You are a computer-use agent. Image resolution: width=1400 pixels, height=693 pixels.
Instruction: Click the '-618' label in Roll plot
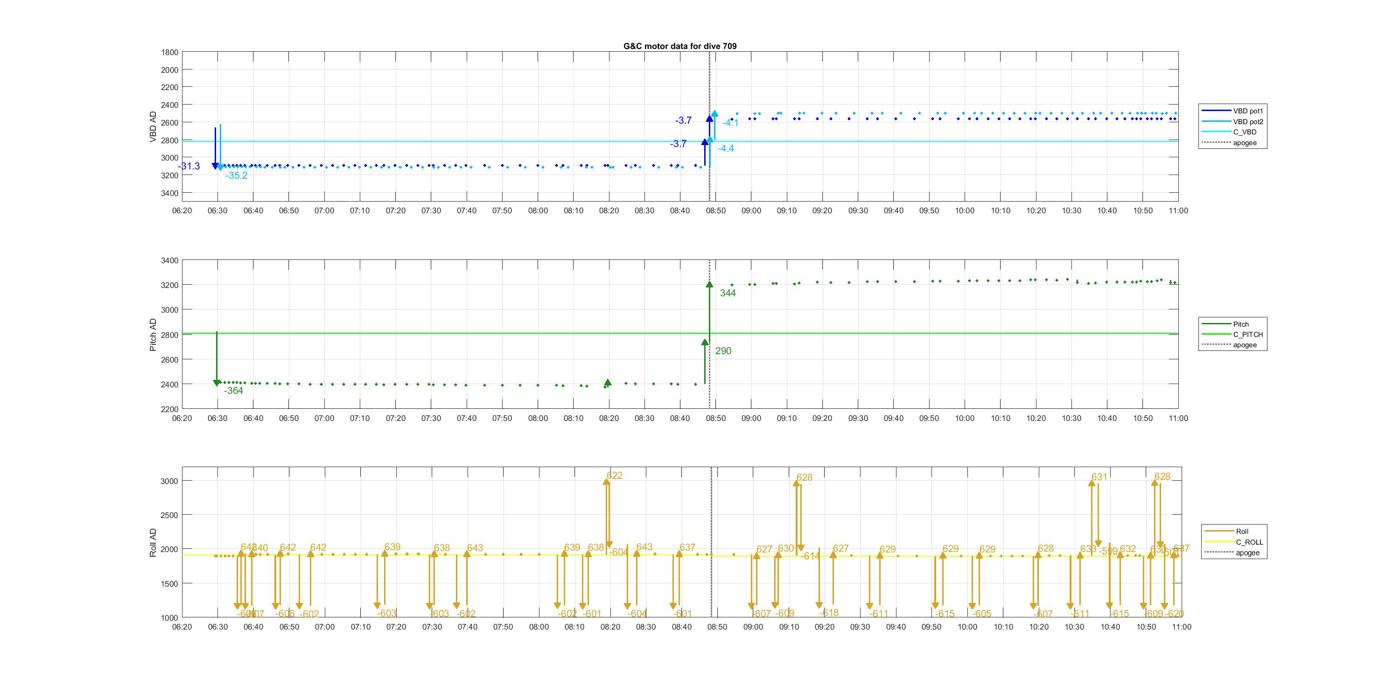[x=829, y=613]
